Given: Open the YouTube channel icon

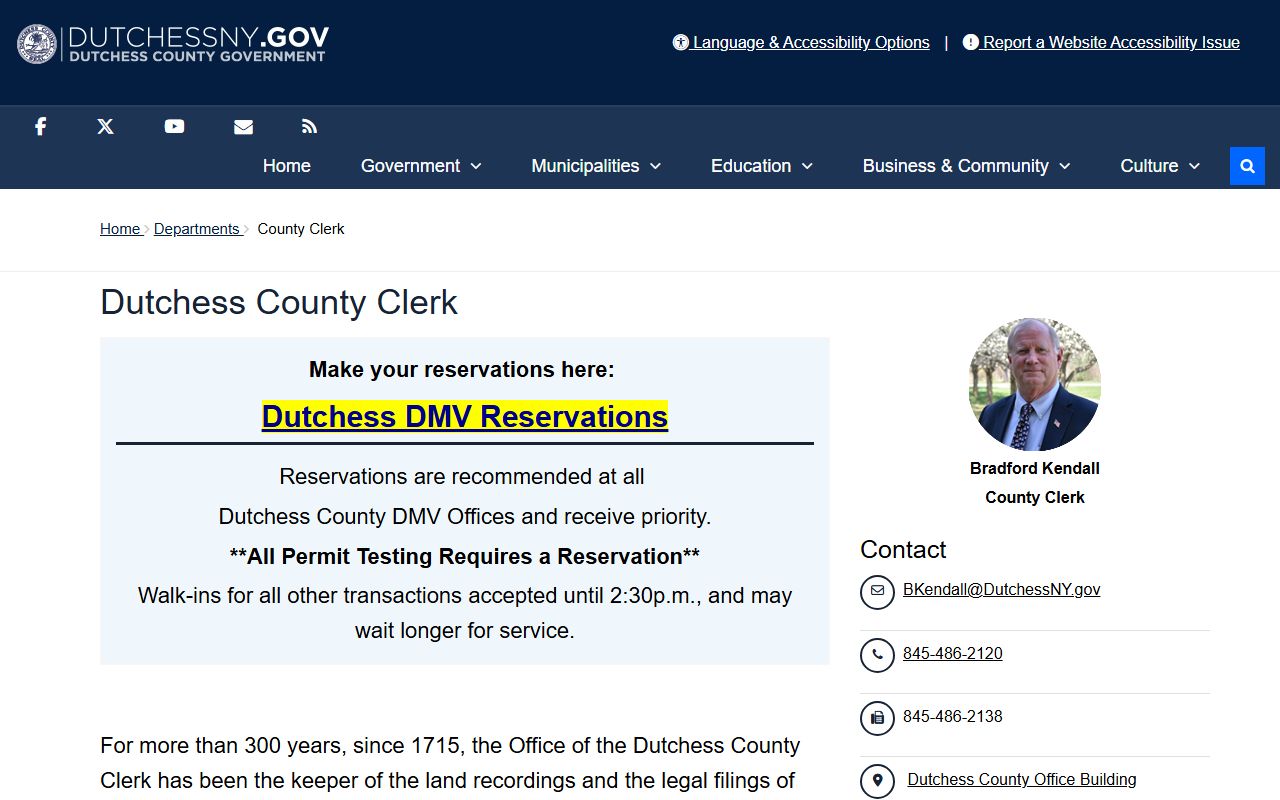Looking at the screenshot, I should click(x=174, y=126).
